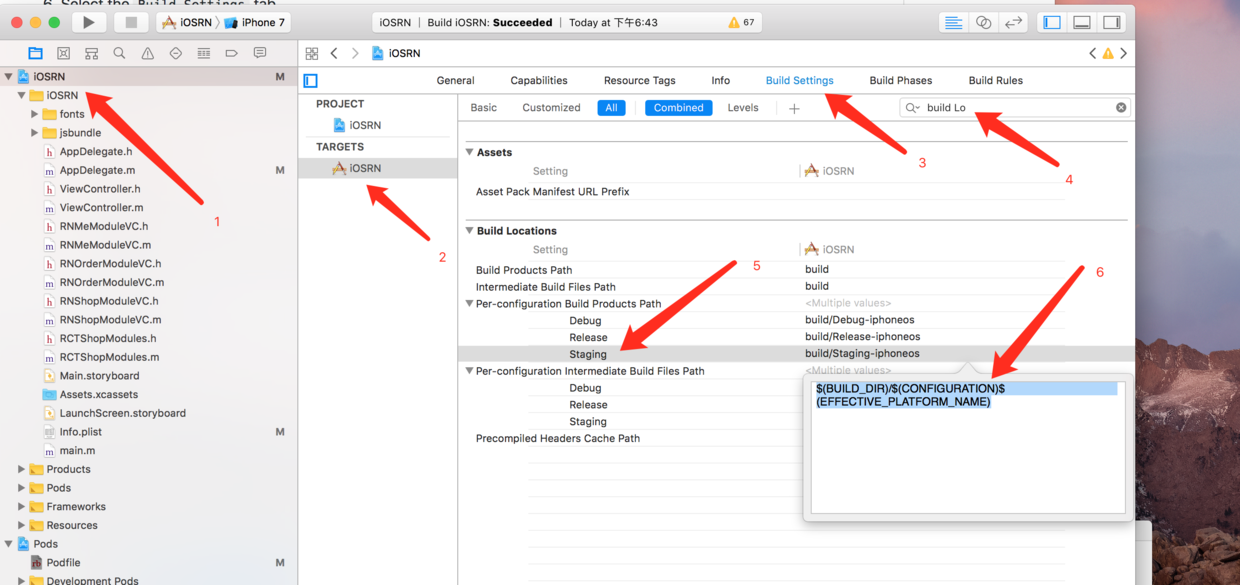Viewport: 1240px width, 585px height.
Task: Open AppDelegate.m in the navigator
Action: [x=97, y=170]
